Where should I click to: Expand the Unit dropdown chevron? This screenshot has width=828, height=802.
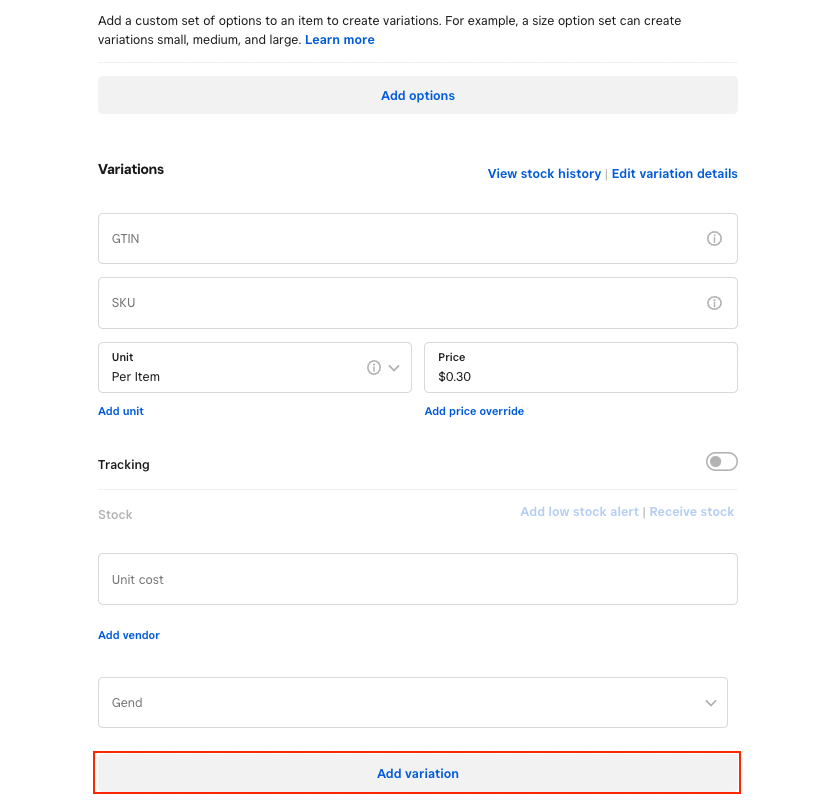(394, 368)
